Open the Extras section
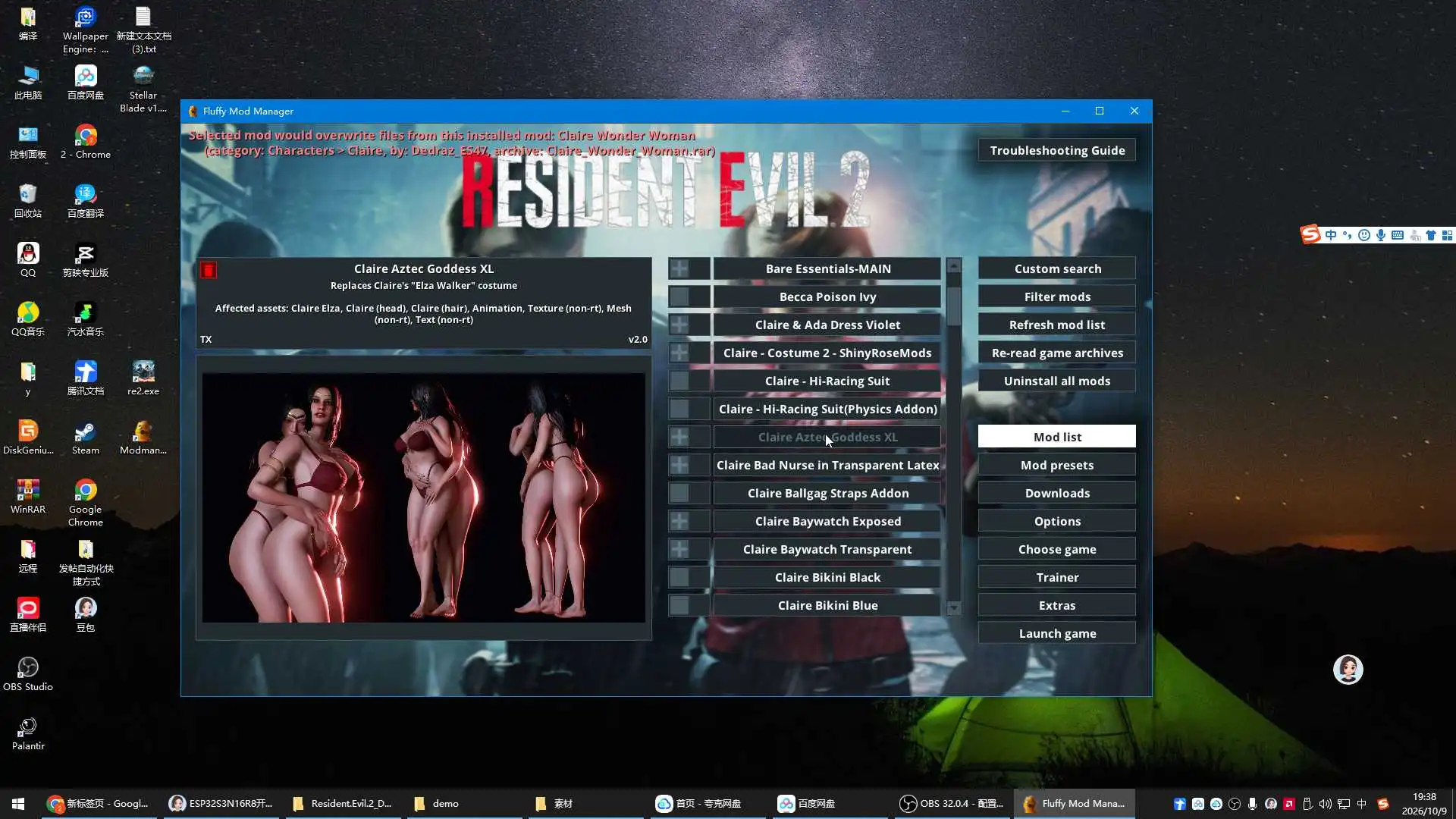The image size is (1456, 819). [x=1057, y=605]
